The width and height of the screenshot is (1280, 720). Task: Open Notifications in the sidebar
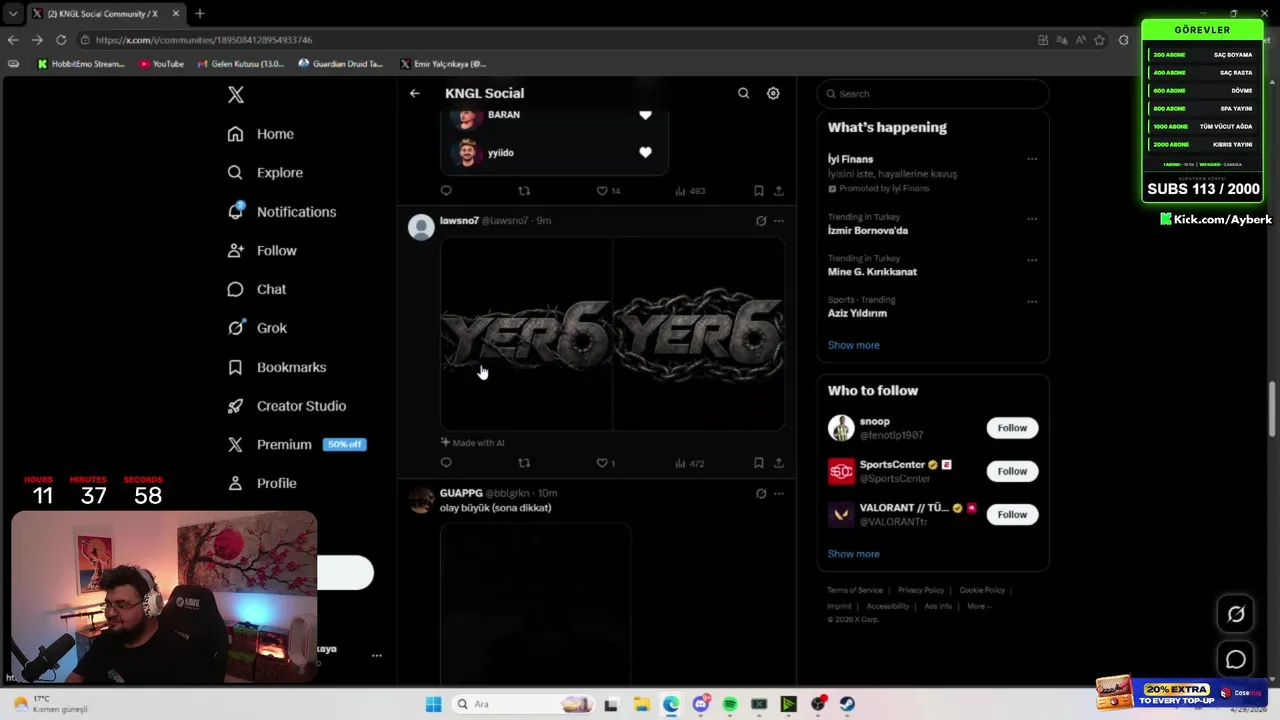pos(281,212)
